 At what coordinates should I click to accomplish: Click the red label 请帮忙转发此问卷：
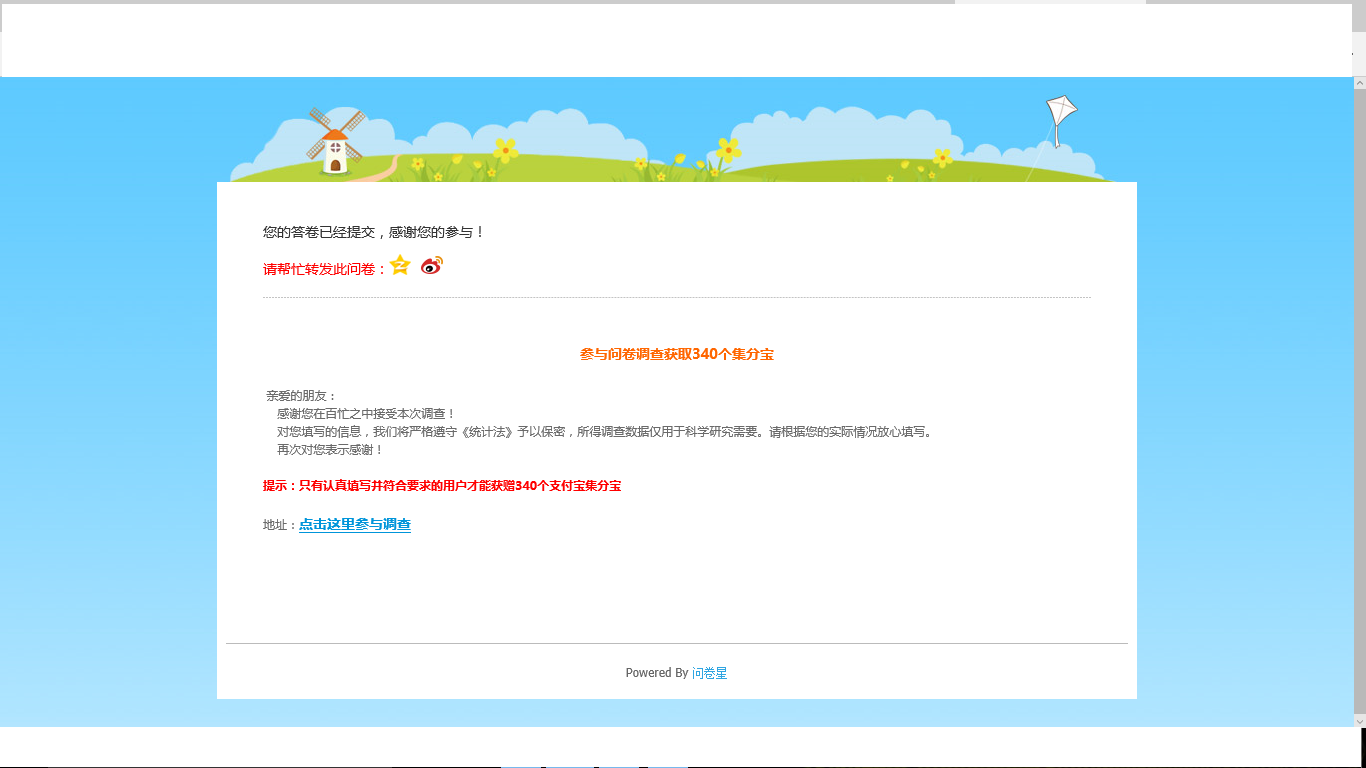pyautogui.click(x=325, y=269)
